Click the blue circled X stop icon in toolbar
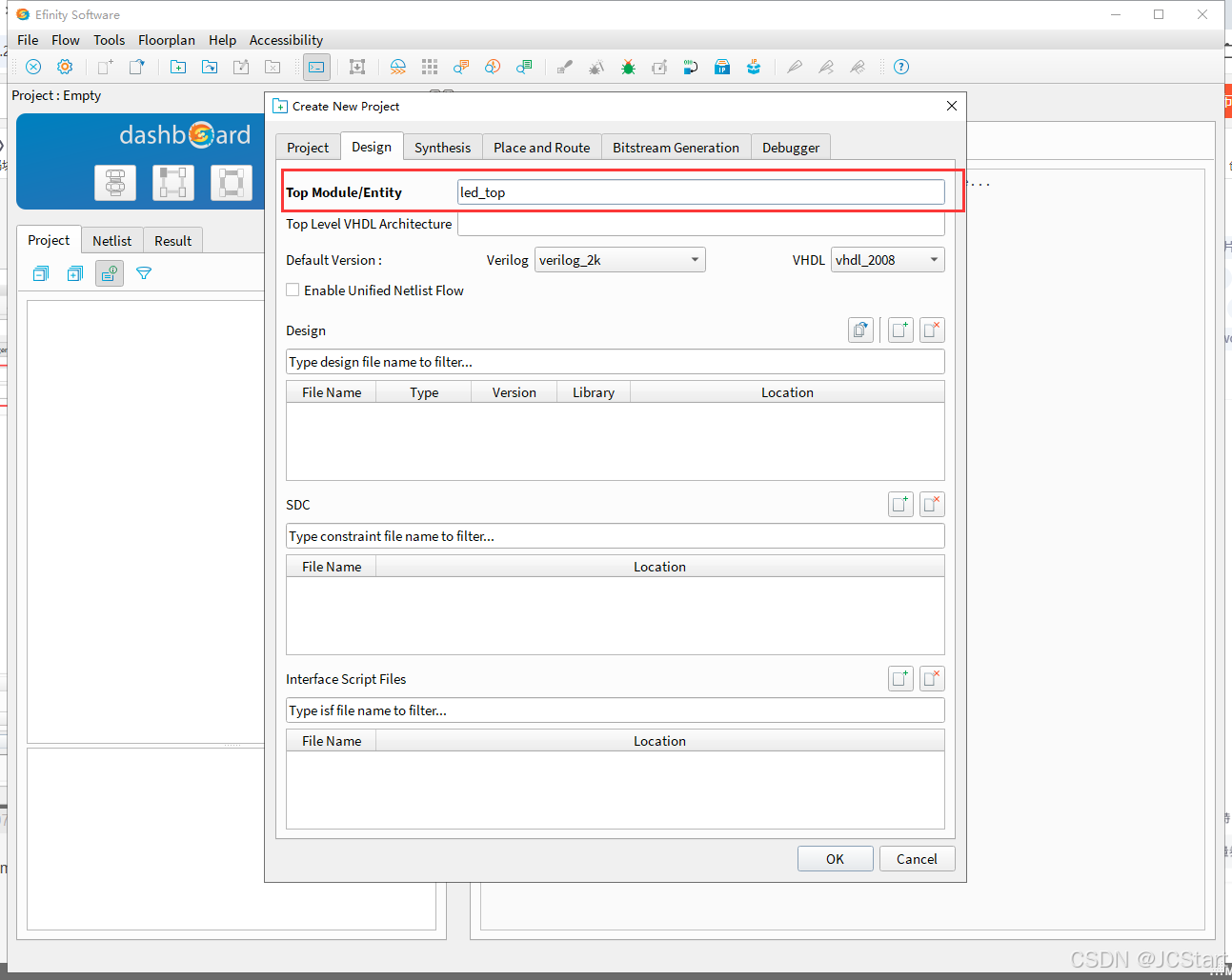 pos(33,67)
